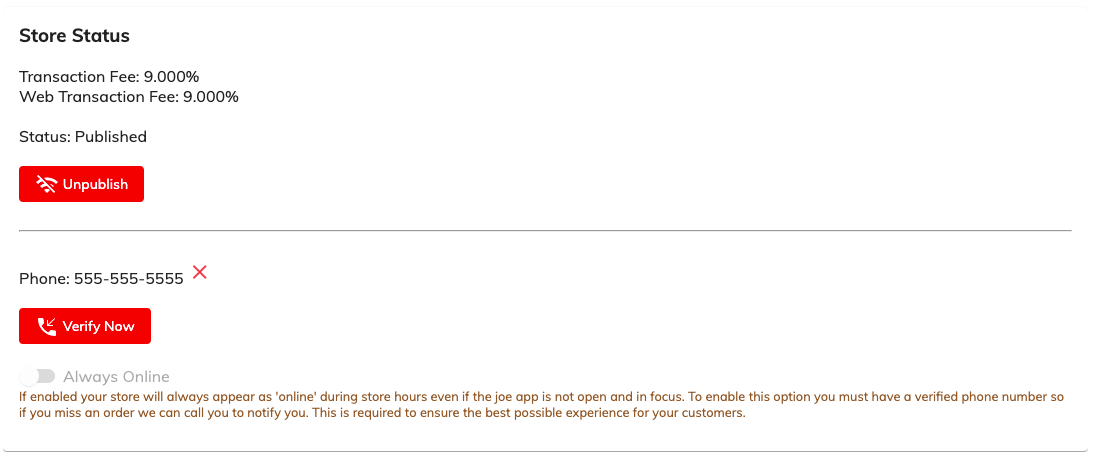Click the grey knob of the Always Online switch
Viewport: 1106px width, 452px height.
click(x=30, y=376)
